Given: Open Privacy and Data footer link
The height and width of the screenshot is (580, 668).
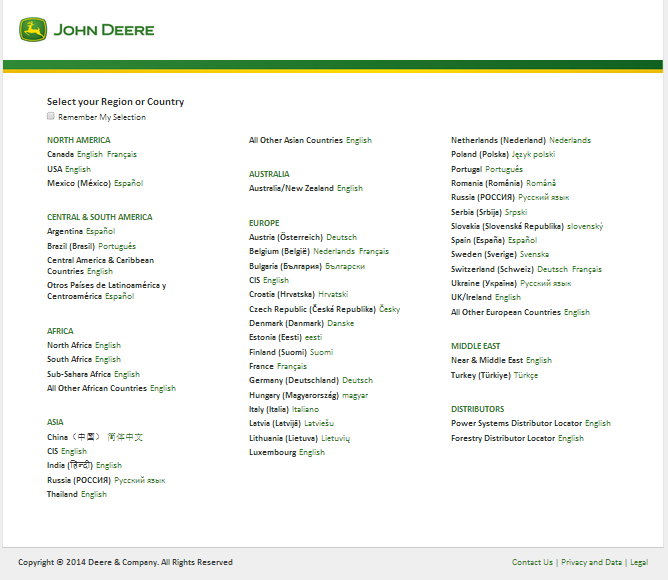Looking at the screenshot, I should (591, 562).
